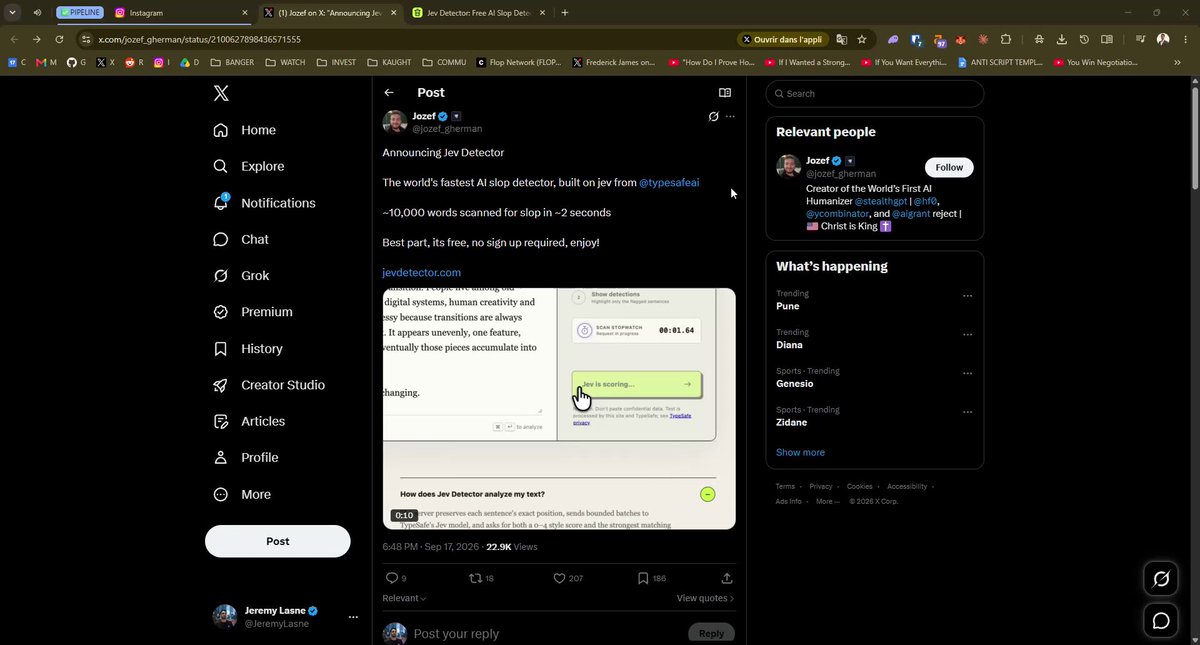Viewport: 1200px width, 645px height.
Task: Play the Jev Detector video thumbnail
Action: pyautogui.click(x=559, y=409)
